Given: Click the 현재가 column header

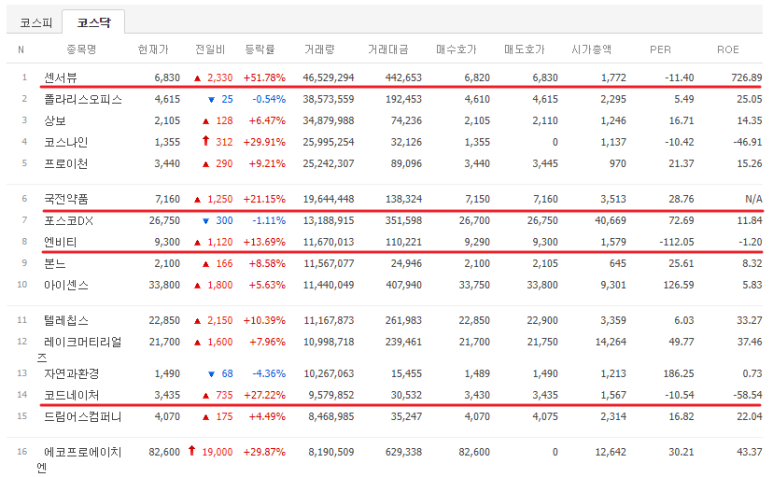Looking at the screenshot, I should [x=153, y=49].
